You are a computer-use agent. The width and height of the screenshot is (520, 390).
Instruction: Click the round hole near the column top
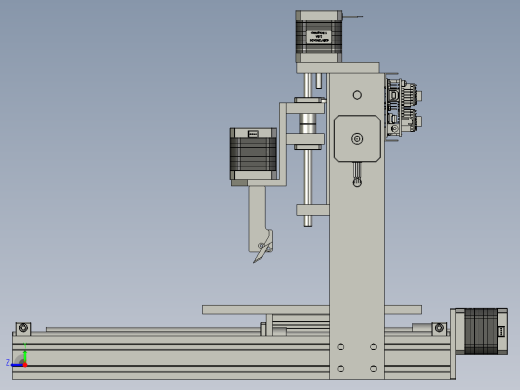pos(357,95)
